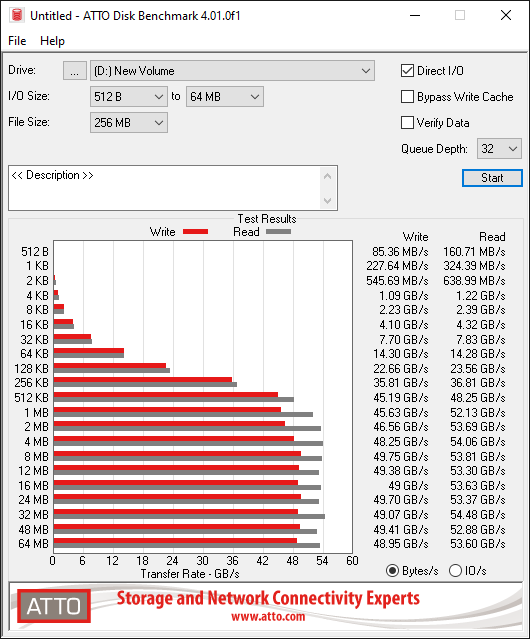Click the red Write legend swatch
This screenshot has height=639, width=530.
point(196,231)
